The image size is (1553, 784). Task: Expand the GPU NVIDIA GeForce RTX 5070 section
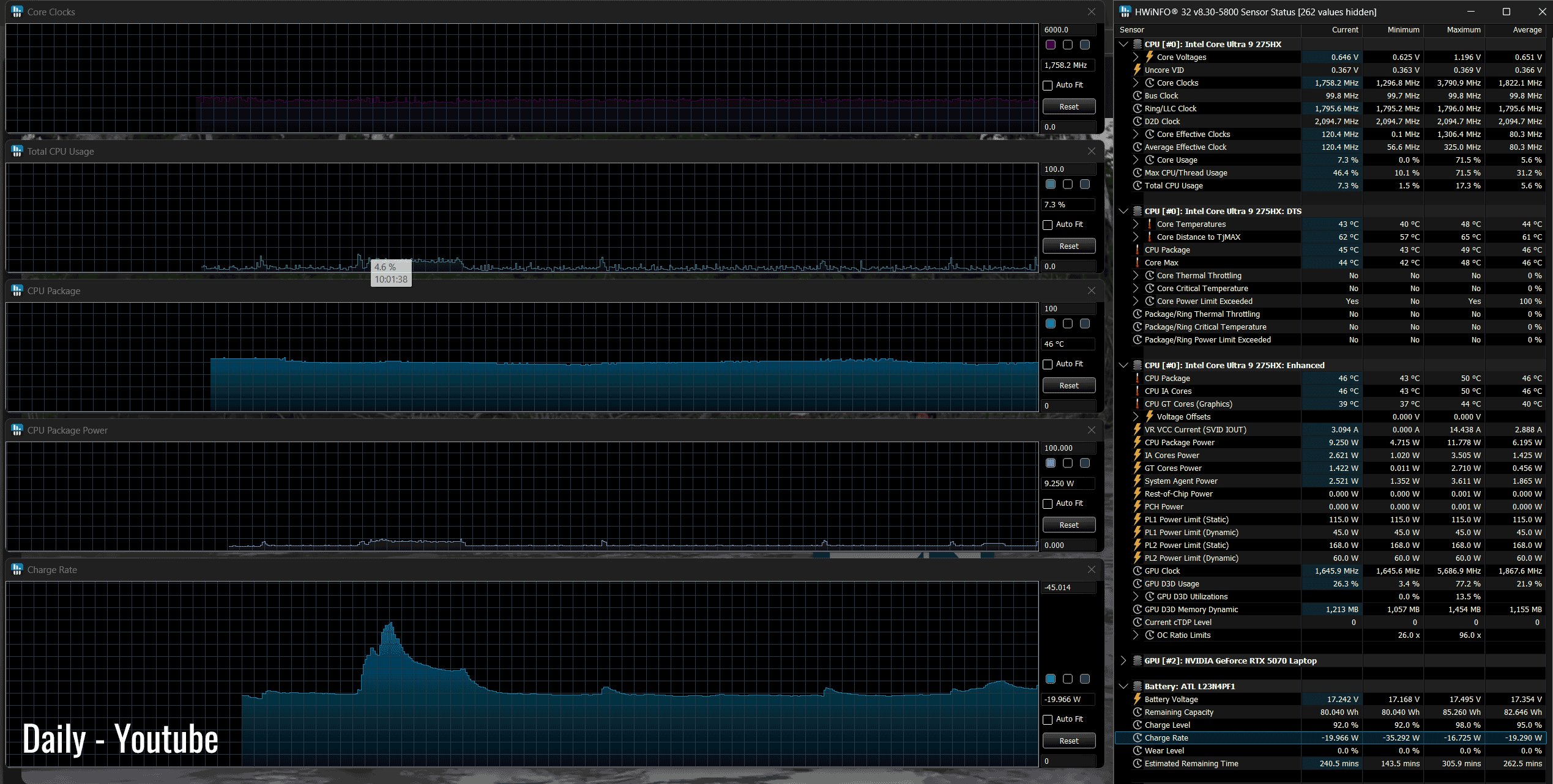(x=1123, y=660)
